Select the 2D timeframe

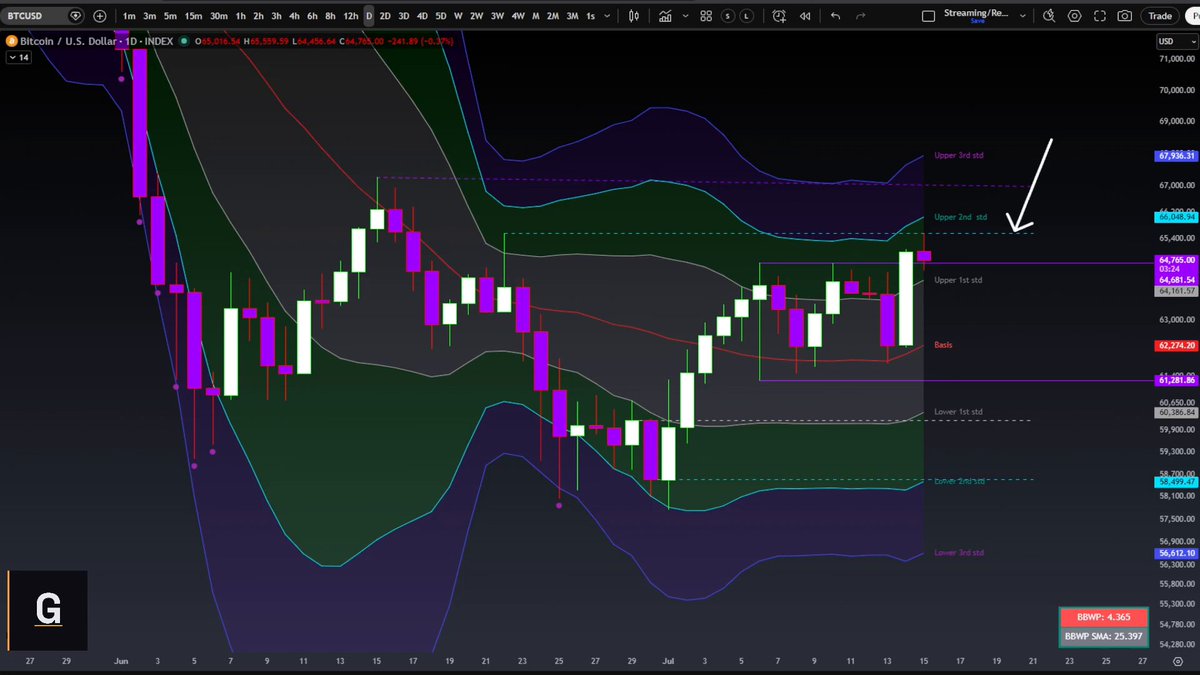(385, 16)
